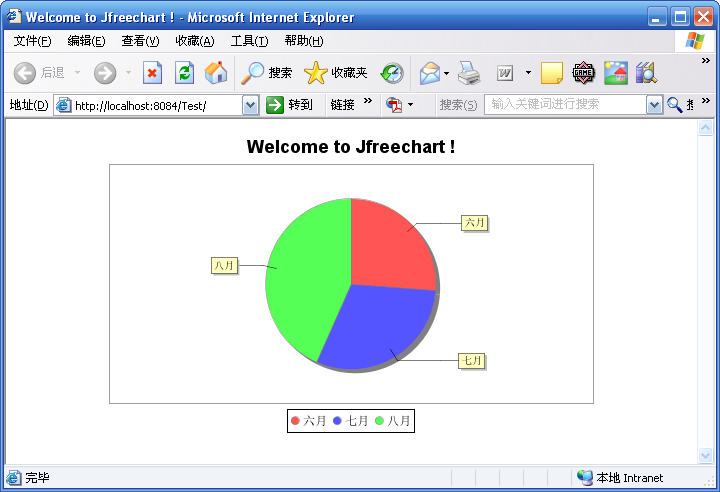This screenshot has width=720, height=492.
Task: Click the scrollbar down arrow
Action: (705, 455)
